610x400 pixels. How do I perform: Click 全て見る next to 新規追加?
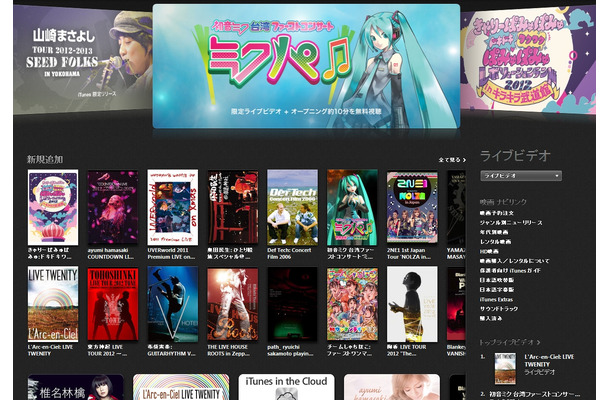[452, 160]
